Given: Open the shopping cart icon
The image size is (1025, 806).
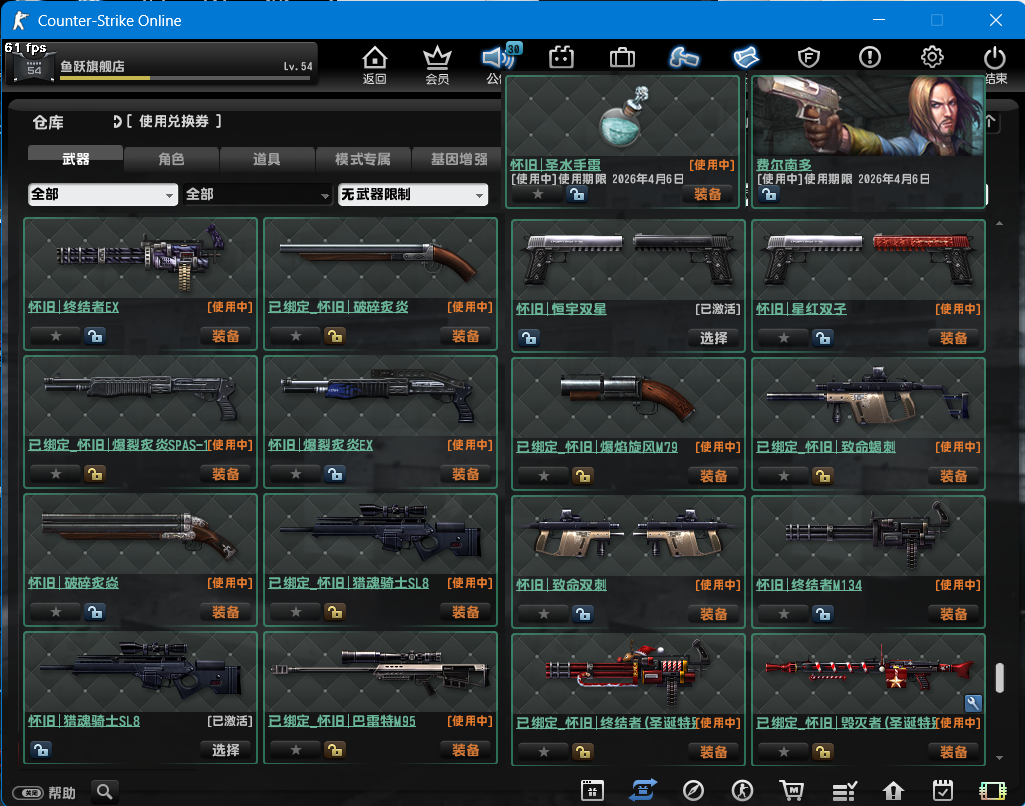Looking at the screenshot, I should click(792, 791).
